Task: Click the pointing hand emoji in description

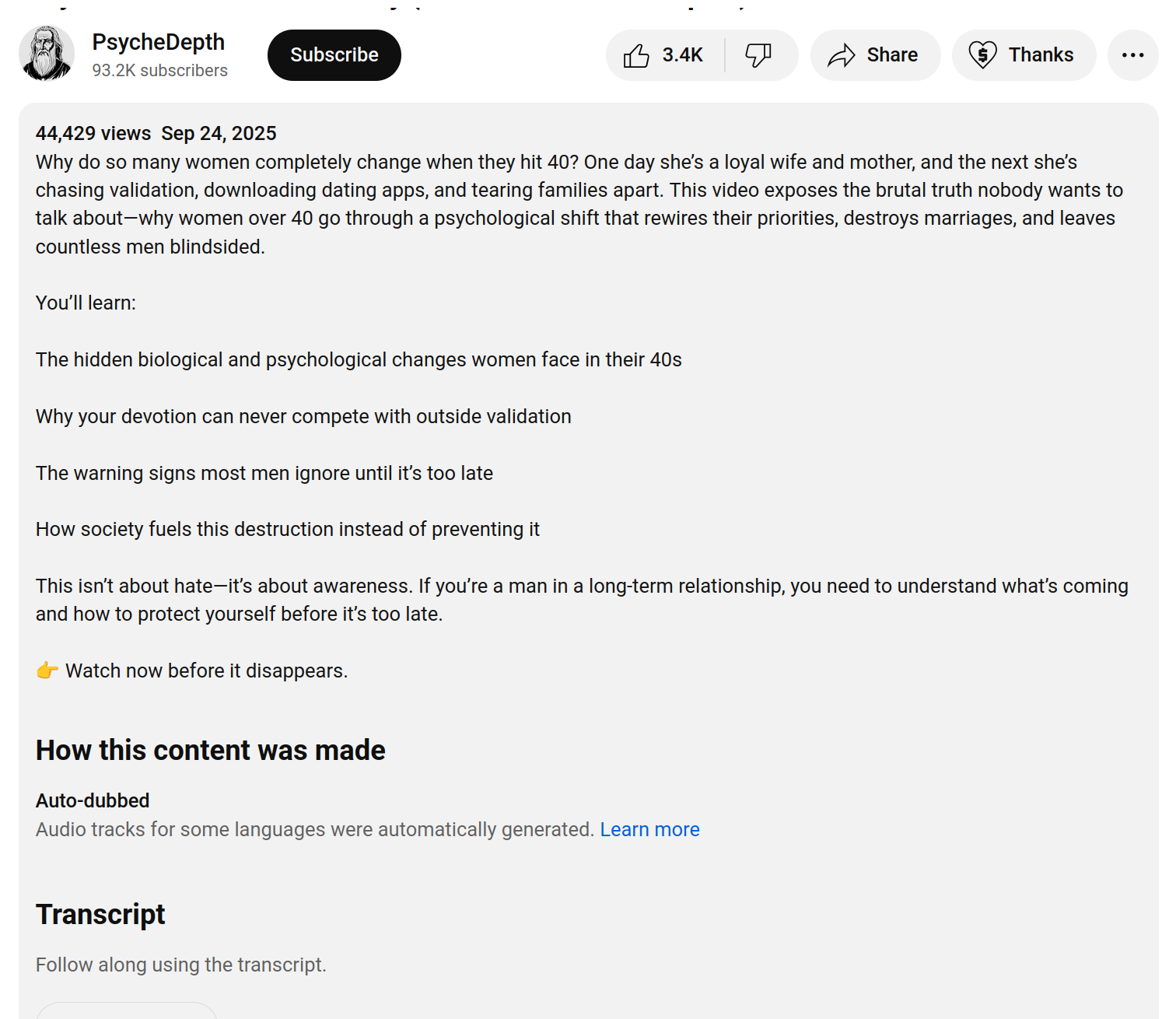Action: tap(47, 671)
